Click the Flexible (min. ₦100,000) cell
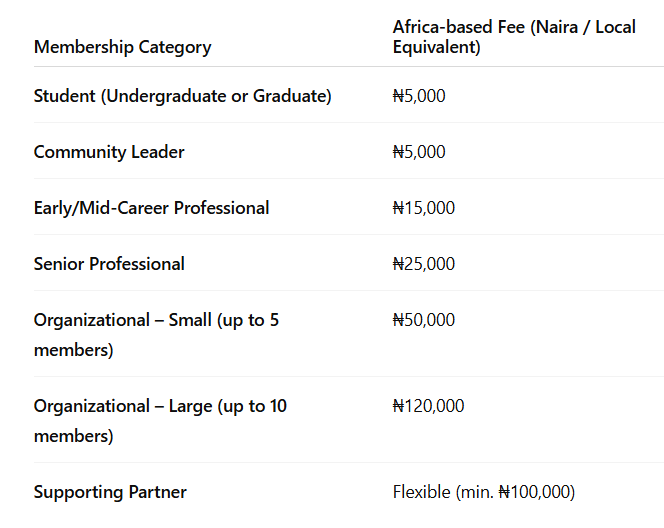 (484, 492)
